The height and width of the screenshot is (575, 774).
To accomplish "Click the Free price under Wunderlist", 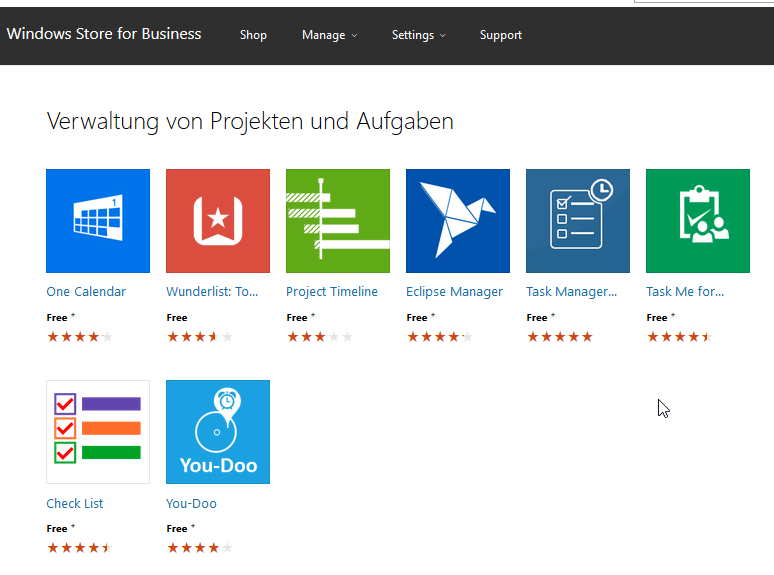I will pyautogui.click(x=177, y=318).
